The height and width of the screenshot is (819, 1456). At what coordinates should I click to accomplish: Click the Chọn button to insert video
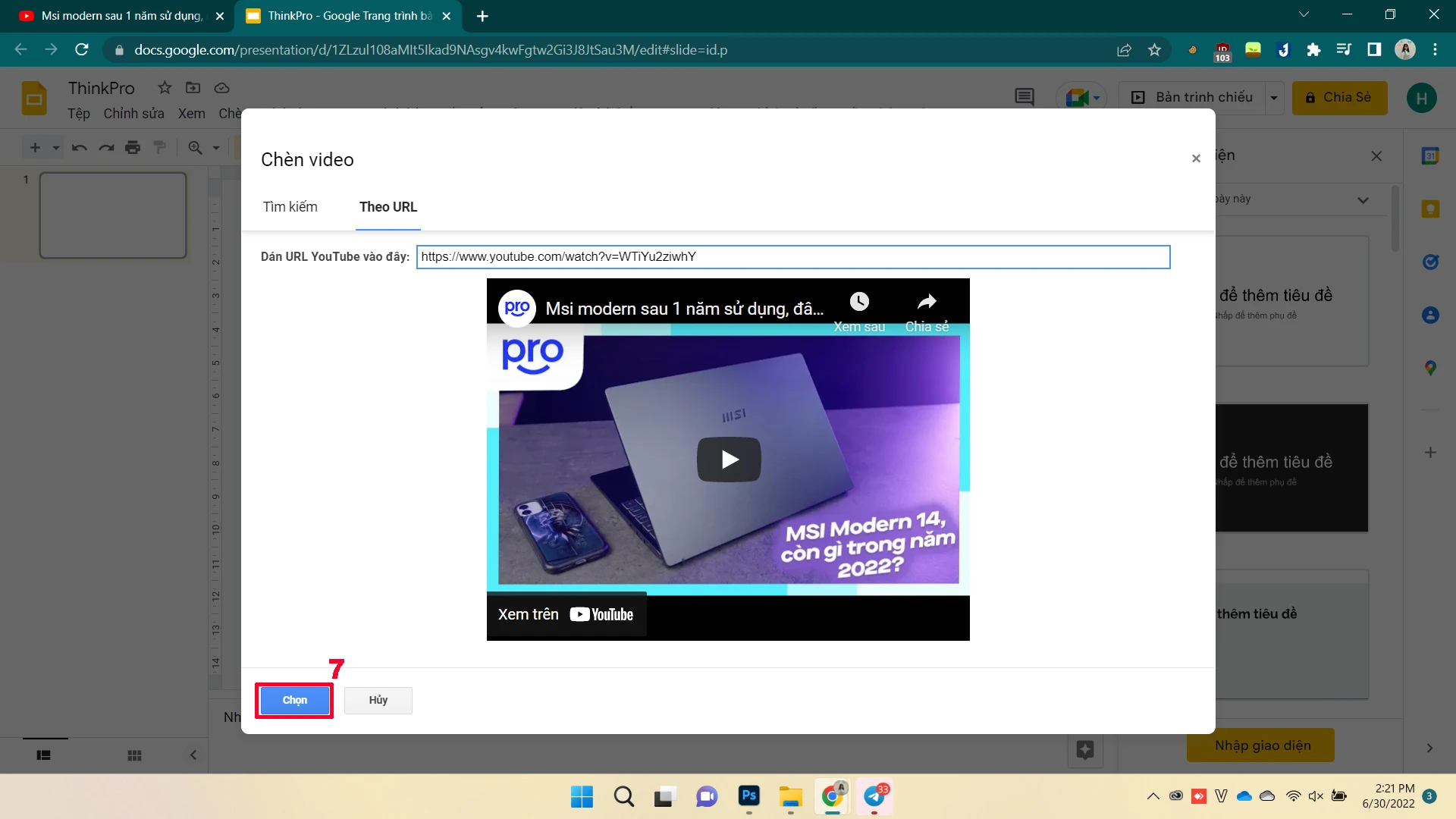click(295, 700)
